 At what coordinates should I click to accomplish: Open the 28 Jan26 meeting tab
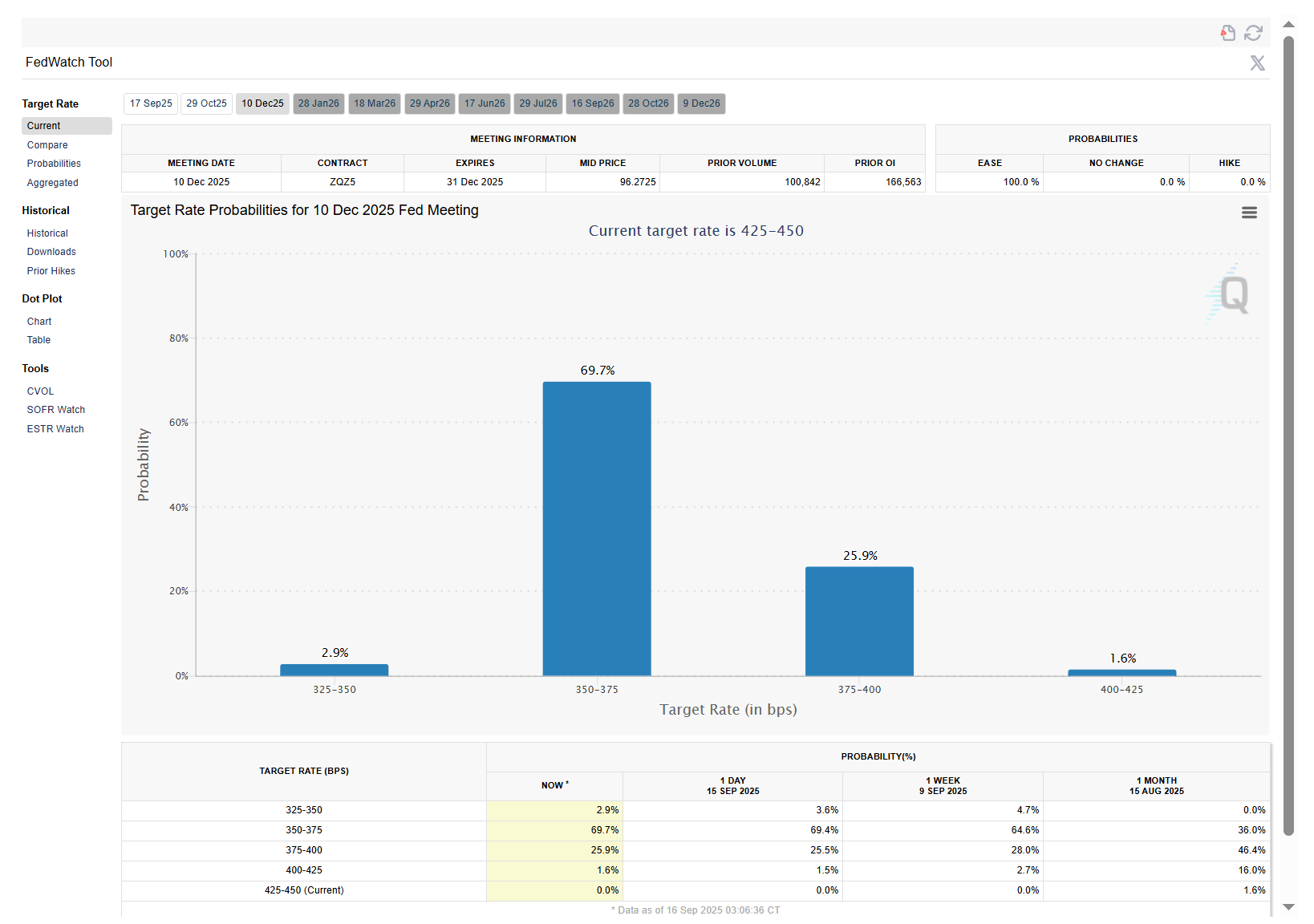coord(318,103)
